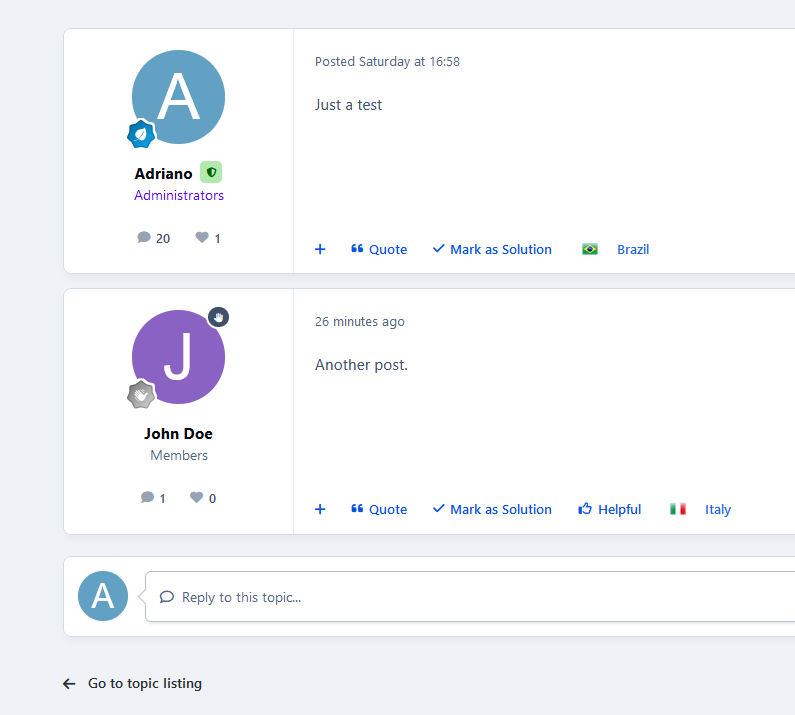Quote Adriano's post
The height and width of the screenshot is (715, 795).
click(x=379, y=249)
